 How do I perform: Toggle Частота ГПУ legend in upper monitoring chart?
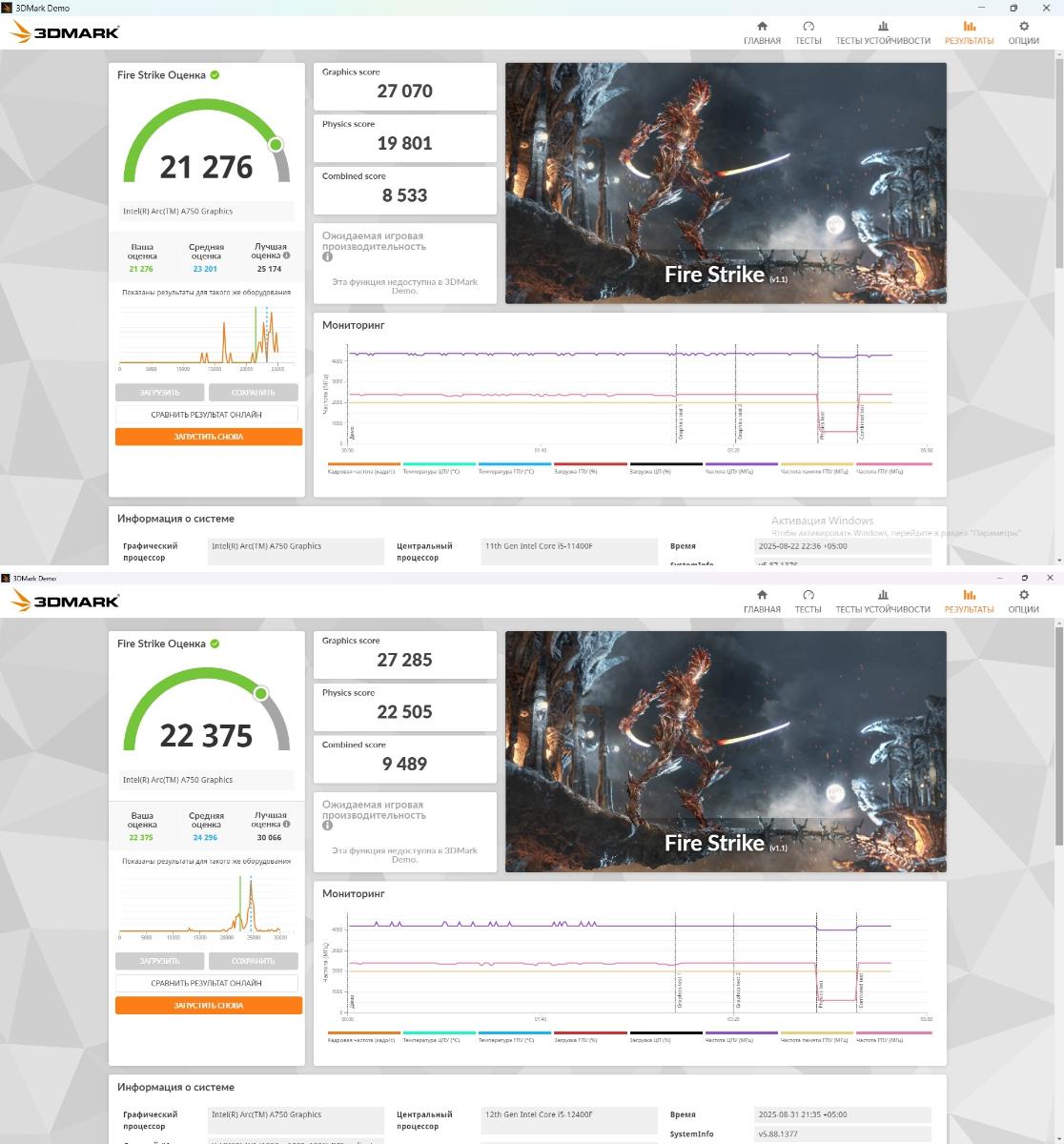pyautogui.click(x=893, y=468)
